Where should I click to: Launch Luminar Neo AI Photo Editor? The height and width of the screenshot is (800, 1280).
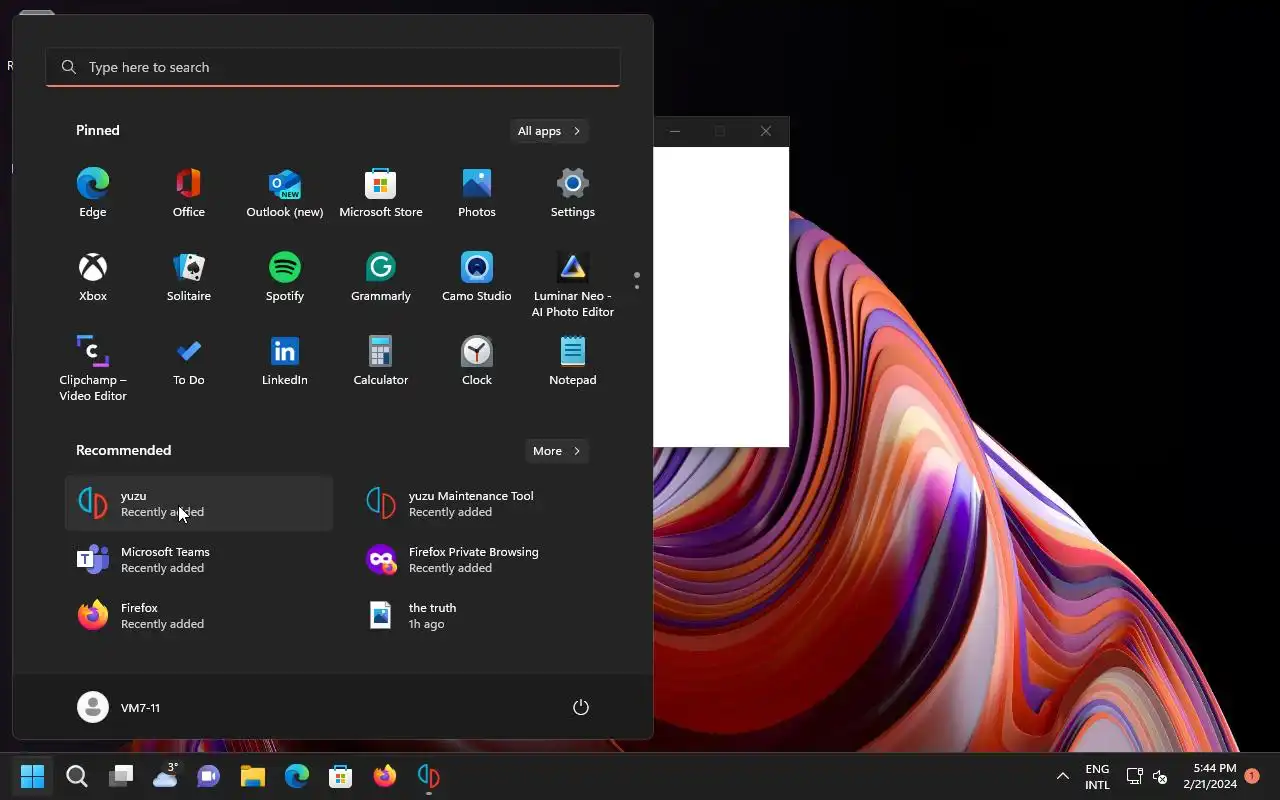tap(573, 285)
